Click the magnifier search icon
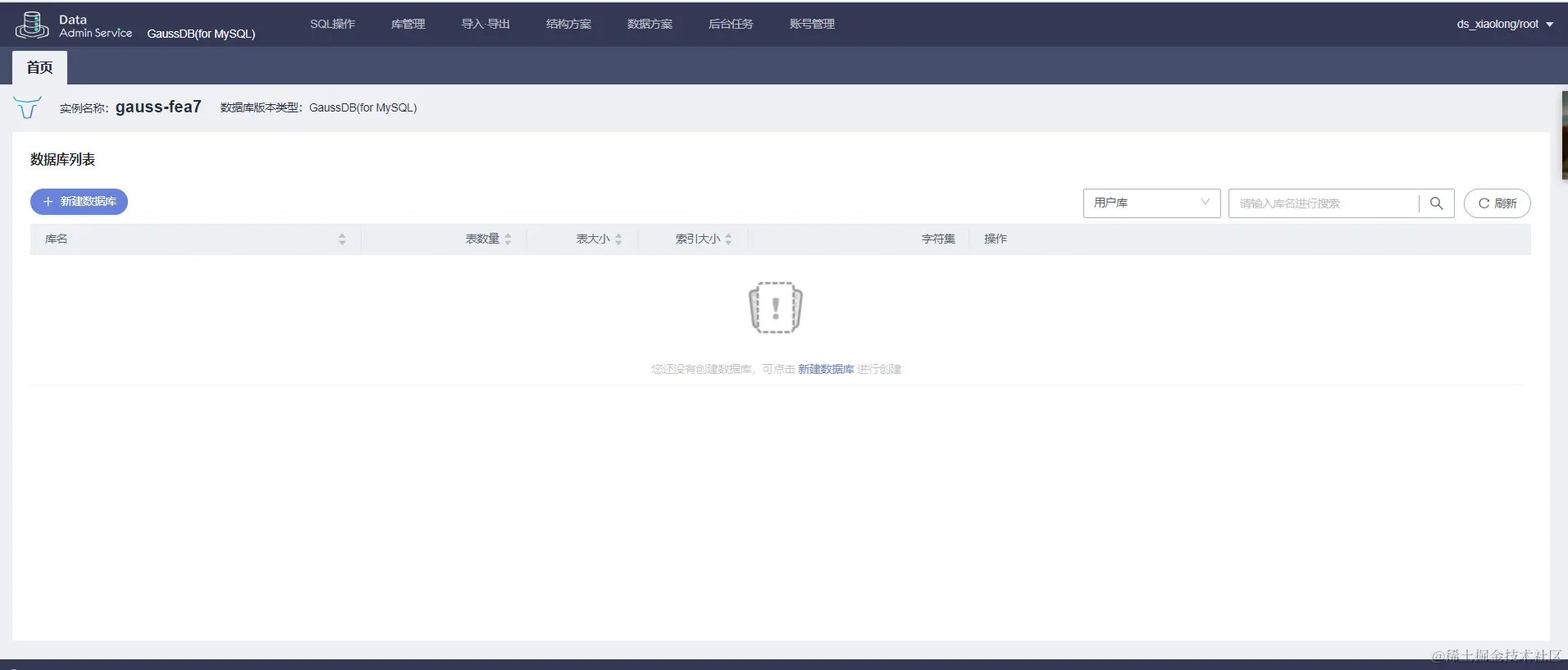The image size is (1568, 670). point(1436,203)
